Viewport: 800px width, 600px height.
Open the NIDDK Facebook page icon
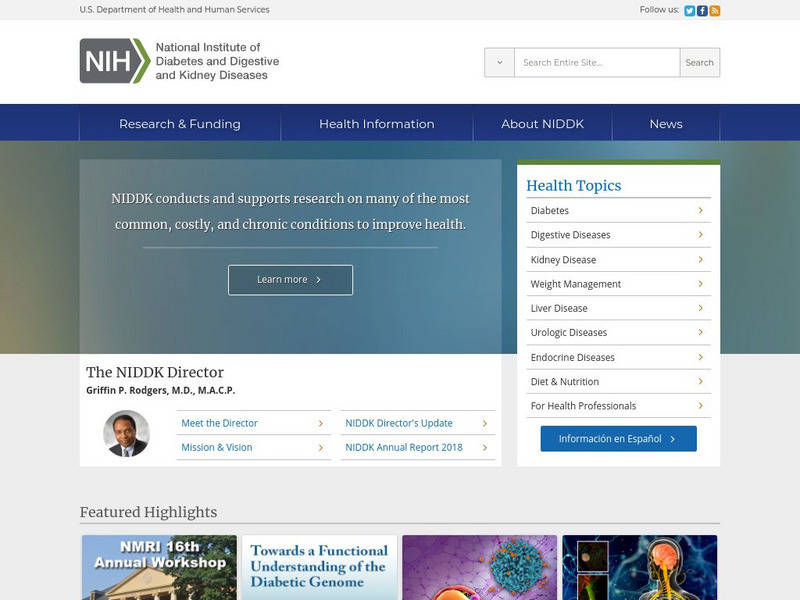(x=702, y=10)
